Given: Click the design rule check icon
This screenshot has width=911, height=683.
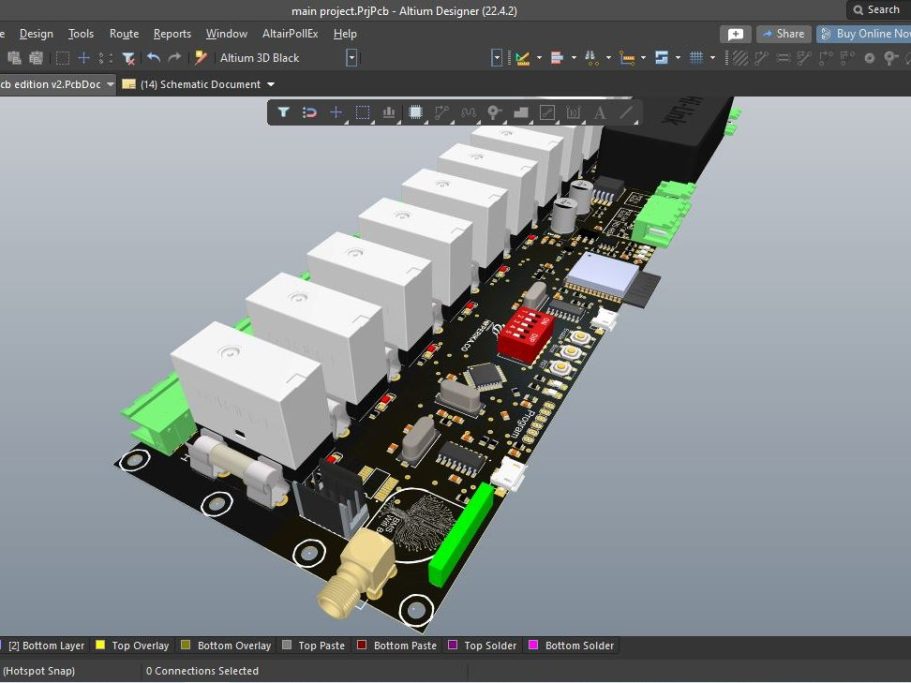Looking at the screenshot, I should click(522, 58).
